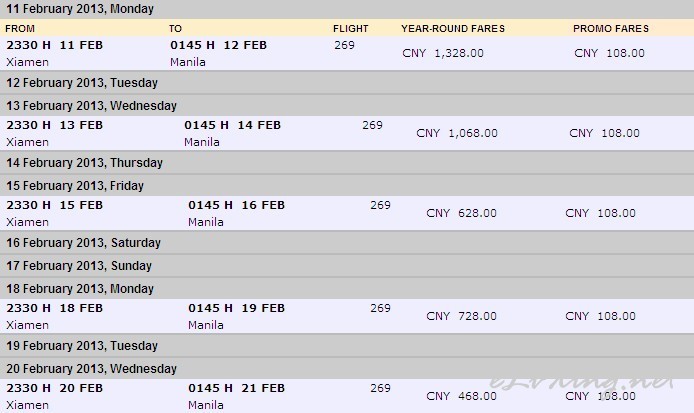The height and width of the screenshot is (413, 694).
Task: Select the 16 February 2013, Saturday row
Action: point(347,243)
